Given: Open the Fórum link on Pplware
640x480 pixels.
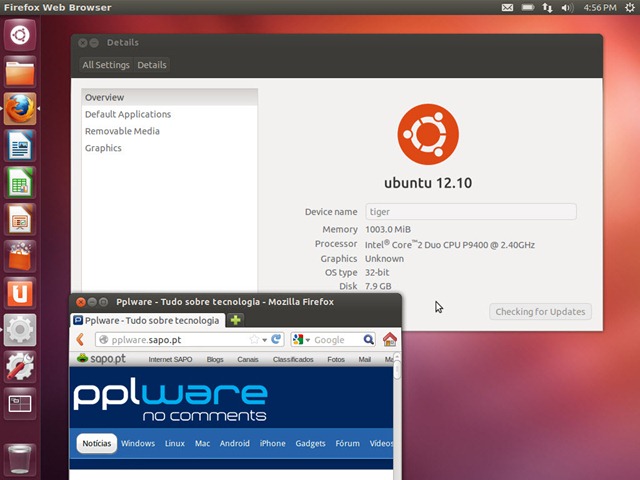Looking at the screenshot, I should [348, 443].
